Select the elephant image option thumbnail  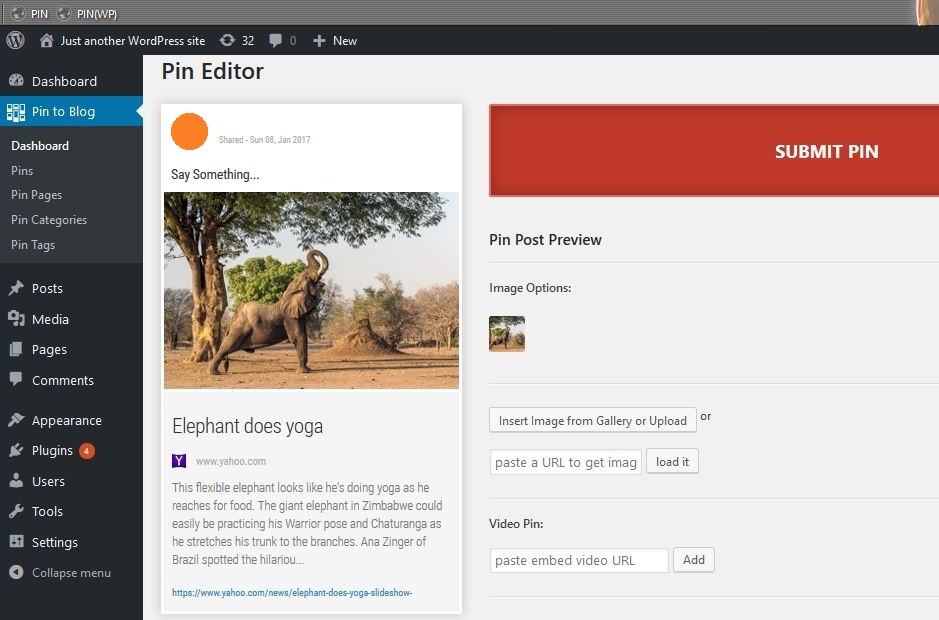(507, 334)
